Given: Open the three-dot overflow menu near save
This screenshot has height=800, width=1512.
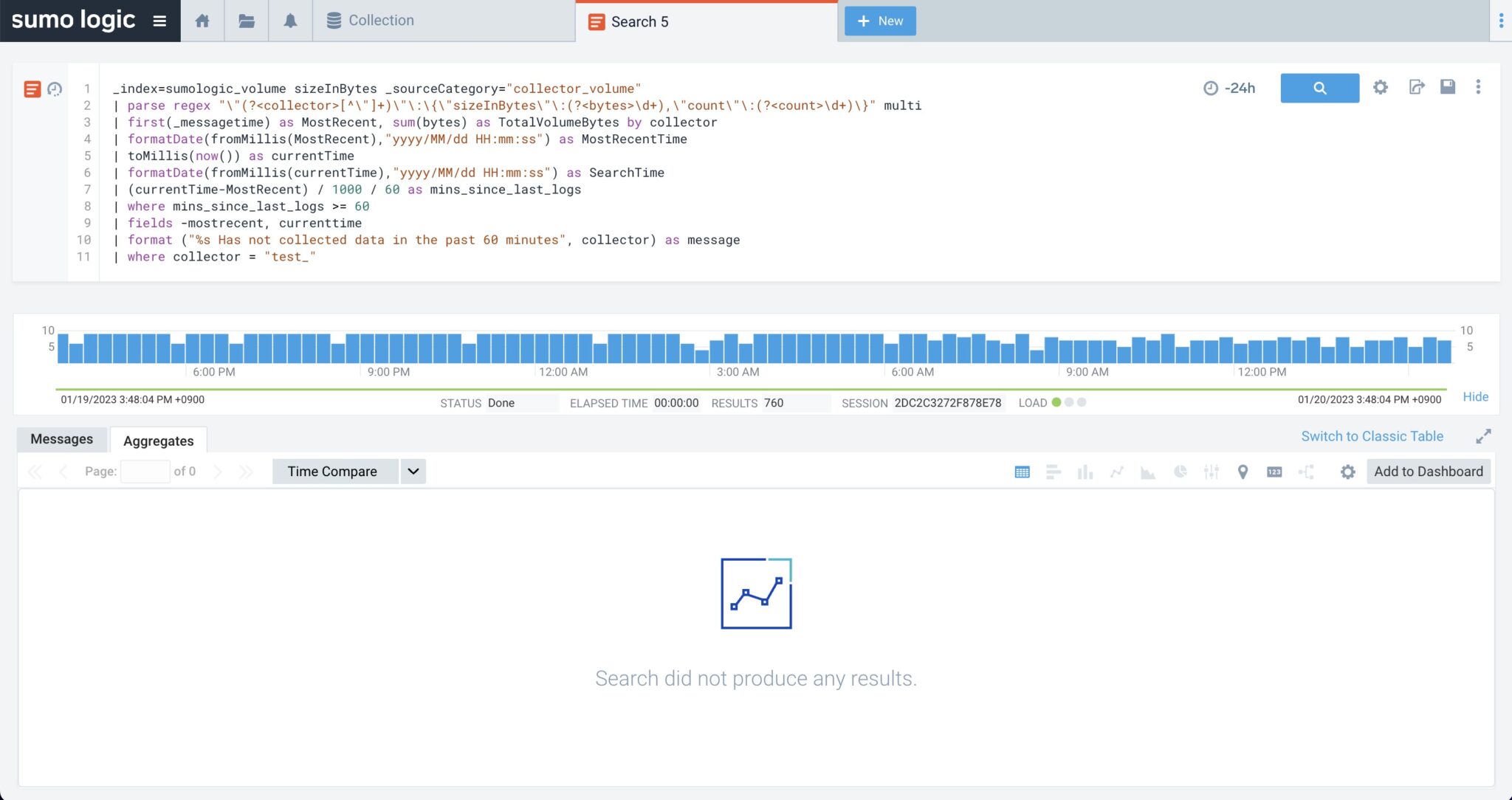Looking at the screenshot, I should coord(1477,87).
